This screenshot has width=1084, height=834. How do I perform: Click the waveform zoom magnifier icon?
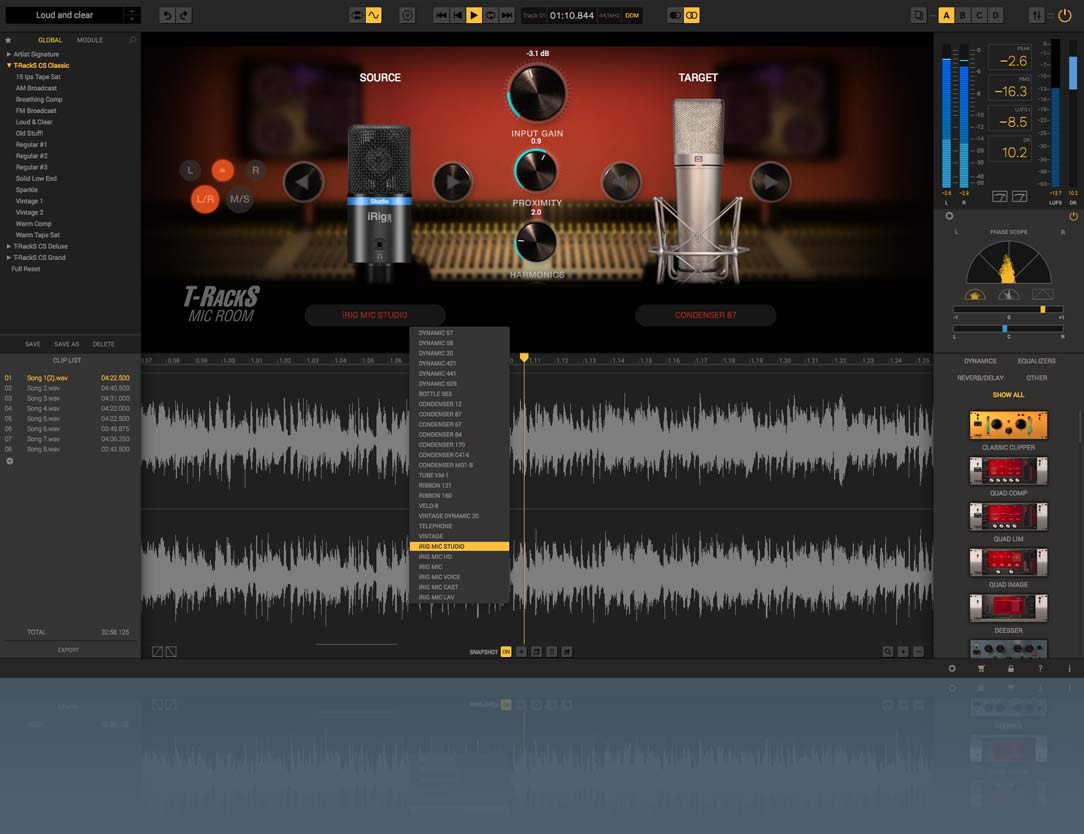tap(888, 652)
